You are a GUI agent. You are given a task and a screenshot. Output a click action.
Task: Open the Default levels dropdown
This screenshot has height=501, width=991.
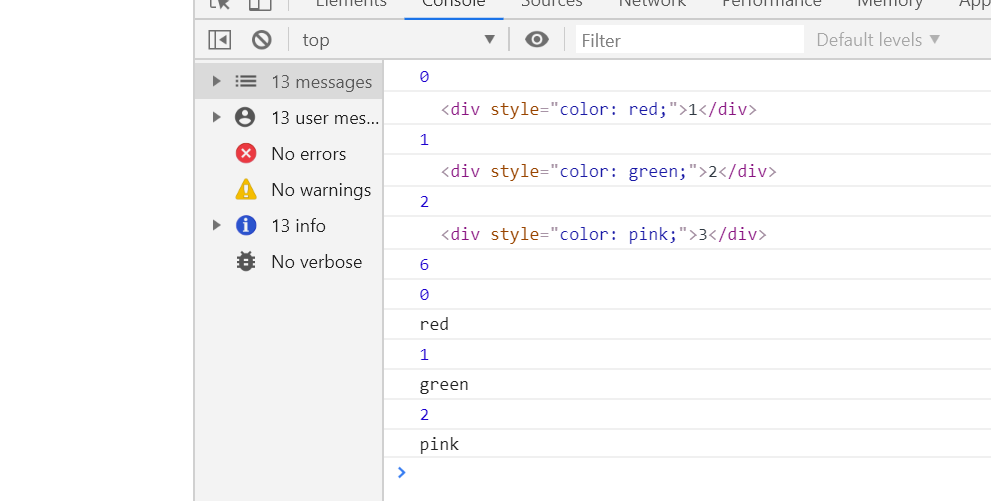878,40
